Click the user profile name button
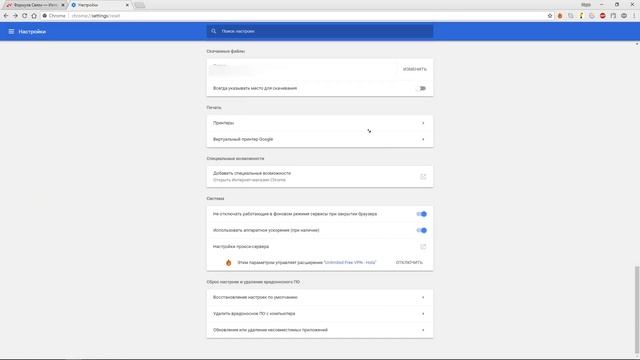The height and width of the screenshot is (360, 640). pyautogui.click(x=586, y=4)
